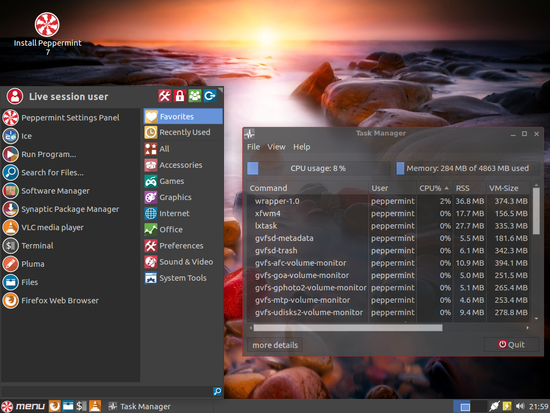Click the CPU usage progress bar
550x413 pixels.
pyautogui.click(x=318, y=168)
